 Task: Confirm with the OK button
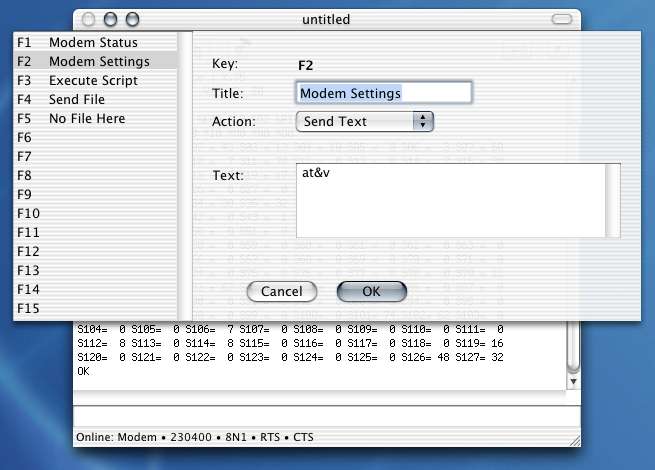point(371,291)
